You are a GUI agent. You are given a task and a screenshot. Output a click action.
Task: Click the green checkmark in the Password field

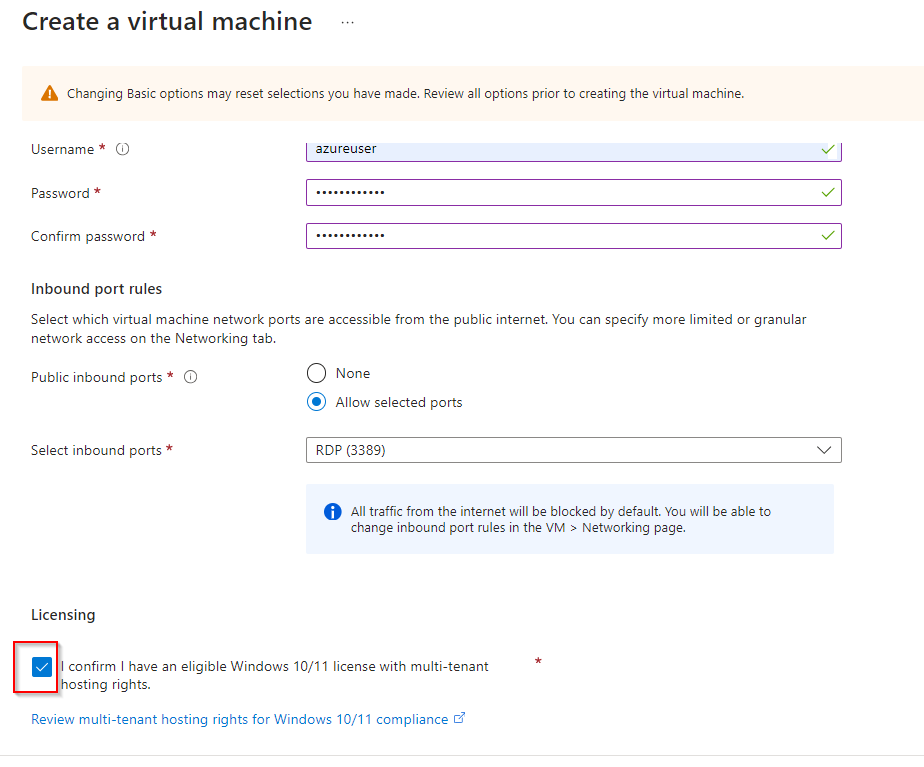[x=827, y=192]
